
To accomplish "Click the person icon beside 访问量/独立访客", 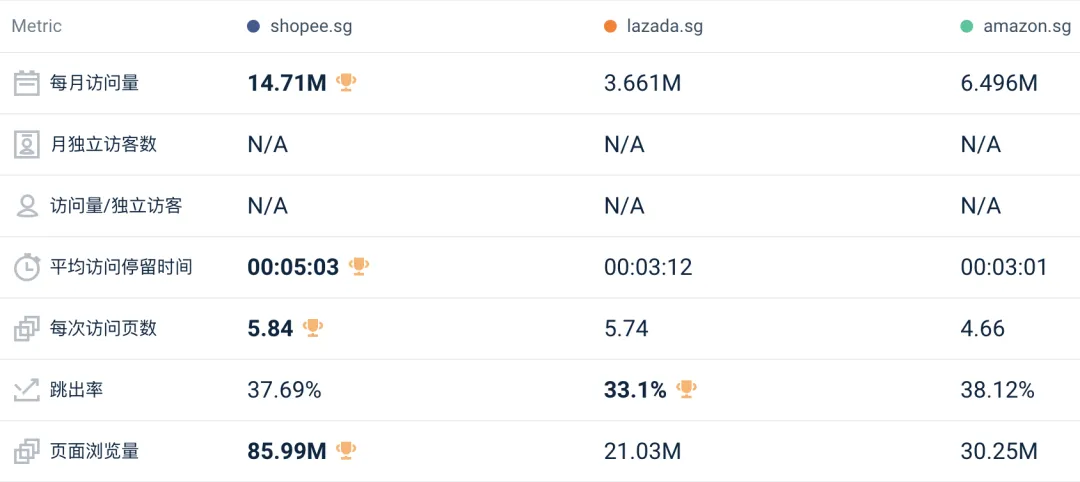I will [26, 206].
